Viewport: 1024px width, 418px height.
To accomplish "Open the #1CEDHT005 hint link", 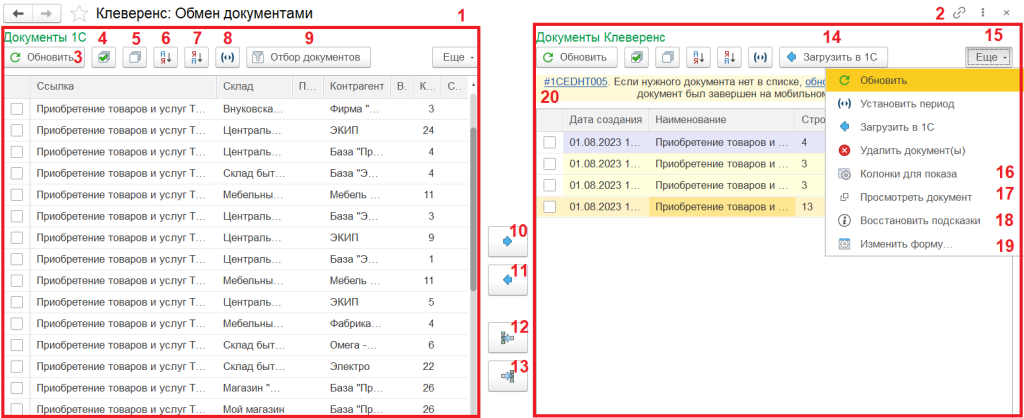I will (575, 82).
